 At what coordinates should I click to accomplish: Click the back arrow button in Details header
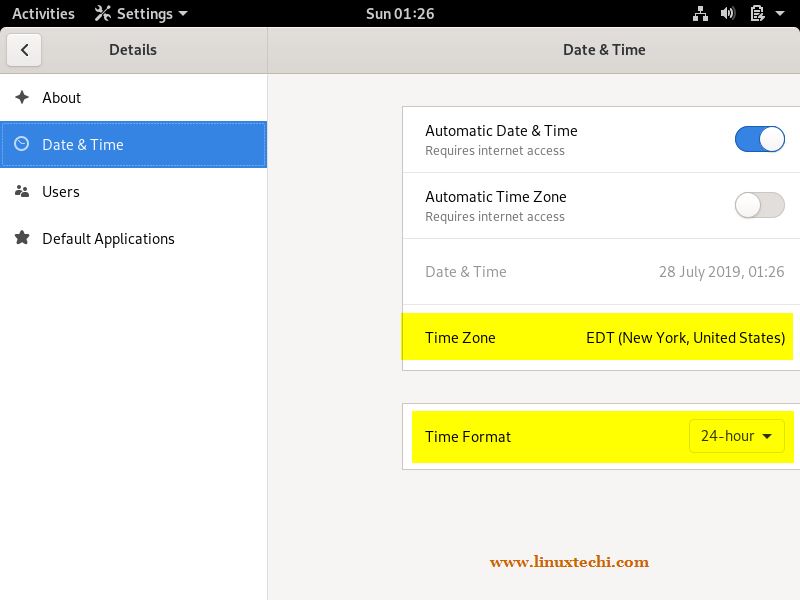point(24,50)
